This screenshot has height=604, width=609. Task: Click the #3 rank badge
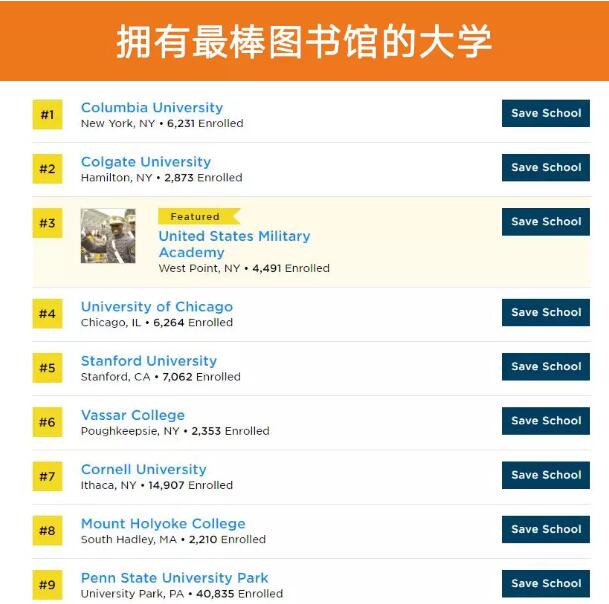click(x=47, y=223)
